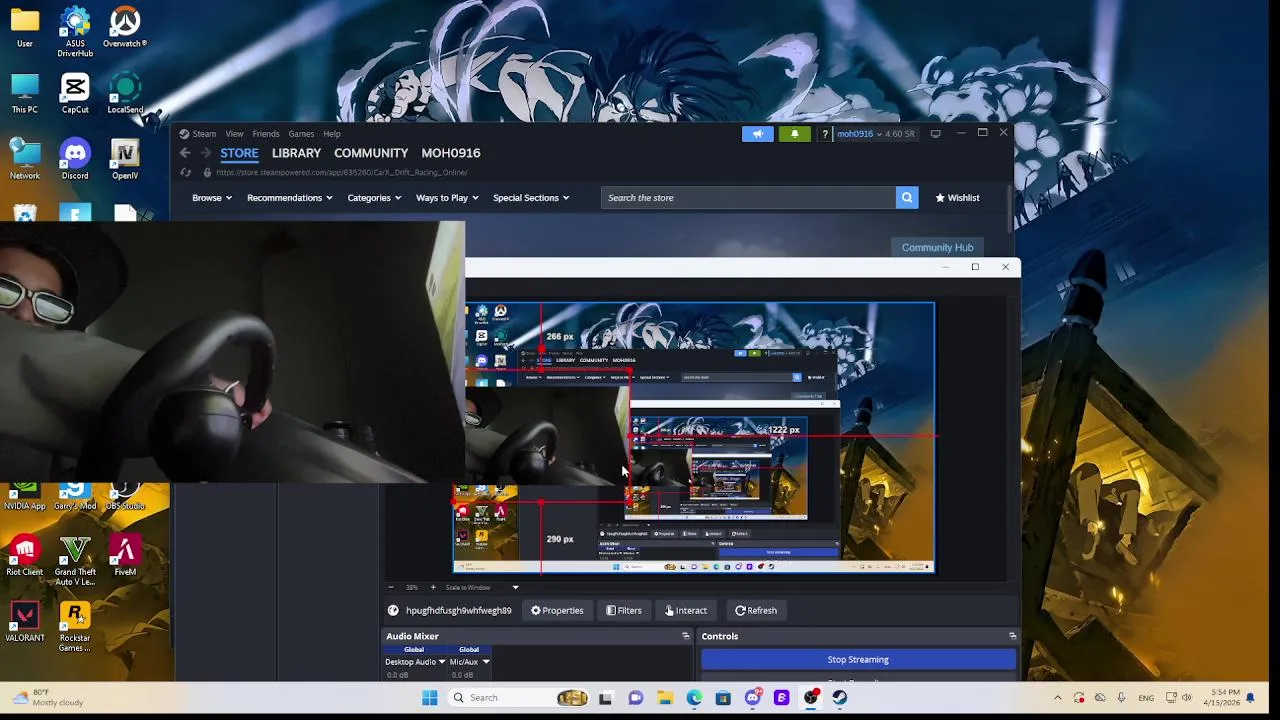Open VALORANT desktop shortcut

(x=25, y=622)
